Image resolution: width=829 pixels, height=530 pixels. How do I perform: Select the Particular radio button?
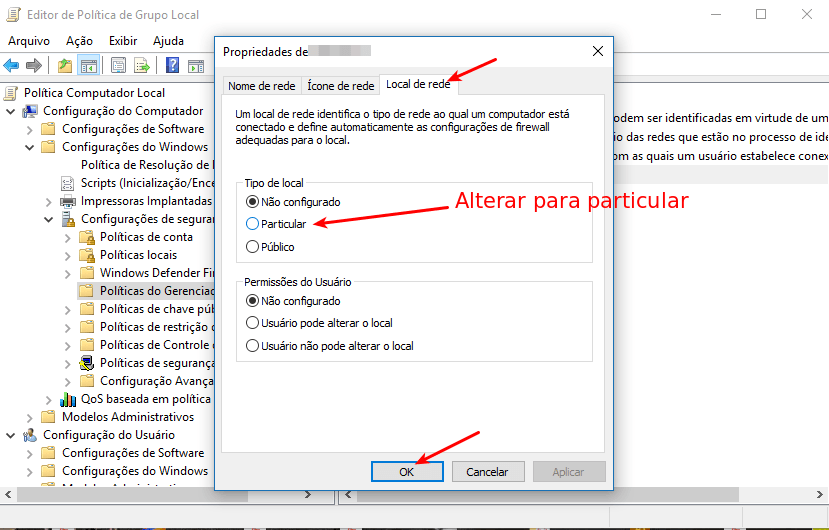(x=252, y=224)
